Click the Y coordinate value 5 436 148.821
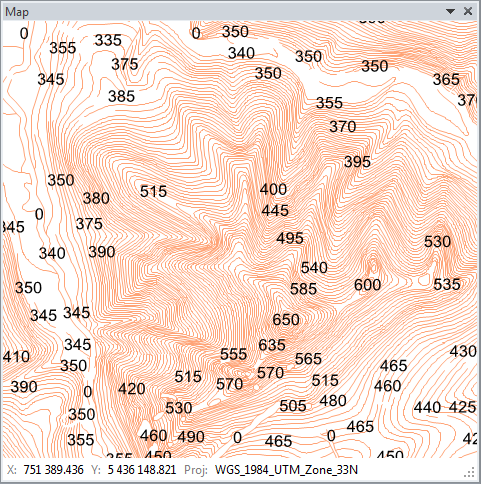Viewport: 481px width, 484px height. tap(142, 470)
